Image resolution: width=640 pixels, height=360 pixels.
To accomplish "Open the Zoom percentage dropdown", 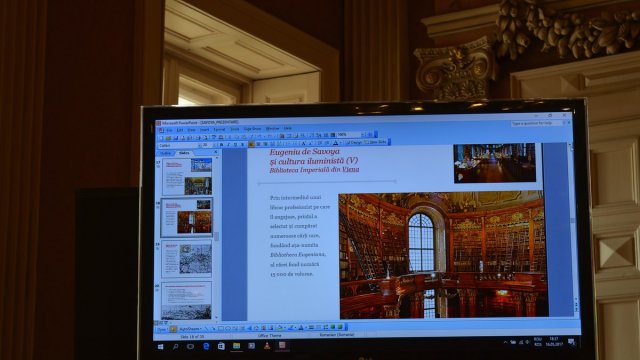I will coord(349,134).
